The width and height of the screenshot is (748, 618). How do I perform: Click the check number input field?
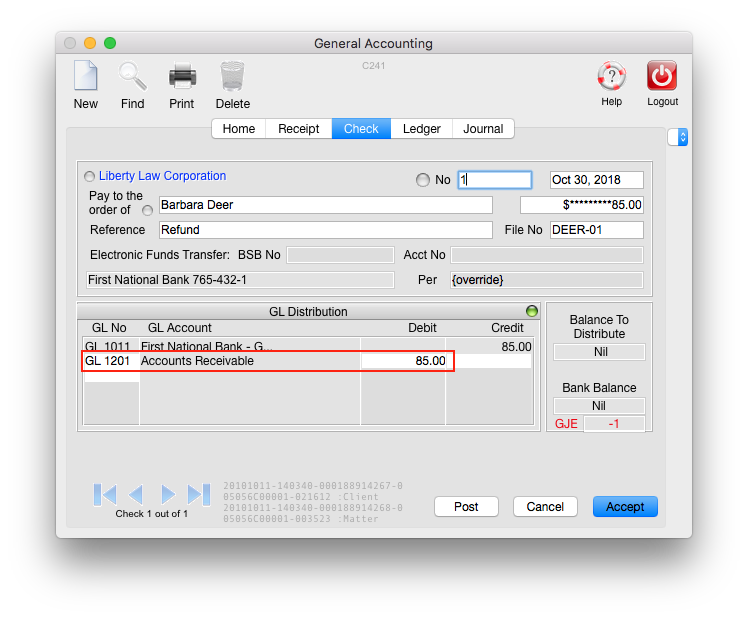click(495, 180)
